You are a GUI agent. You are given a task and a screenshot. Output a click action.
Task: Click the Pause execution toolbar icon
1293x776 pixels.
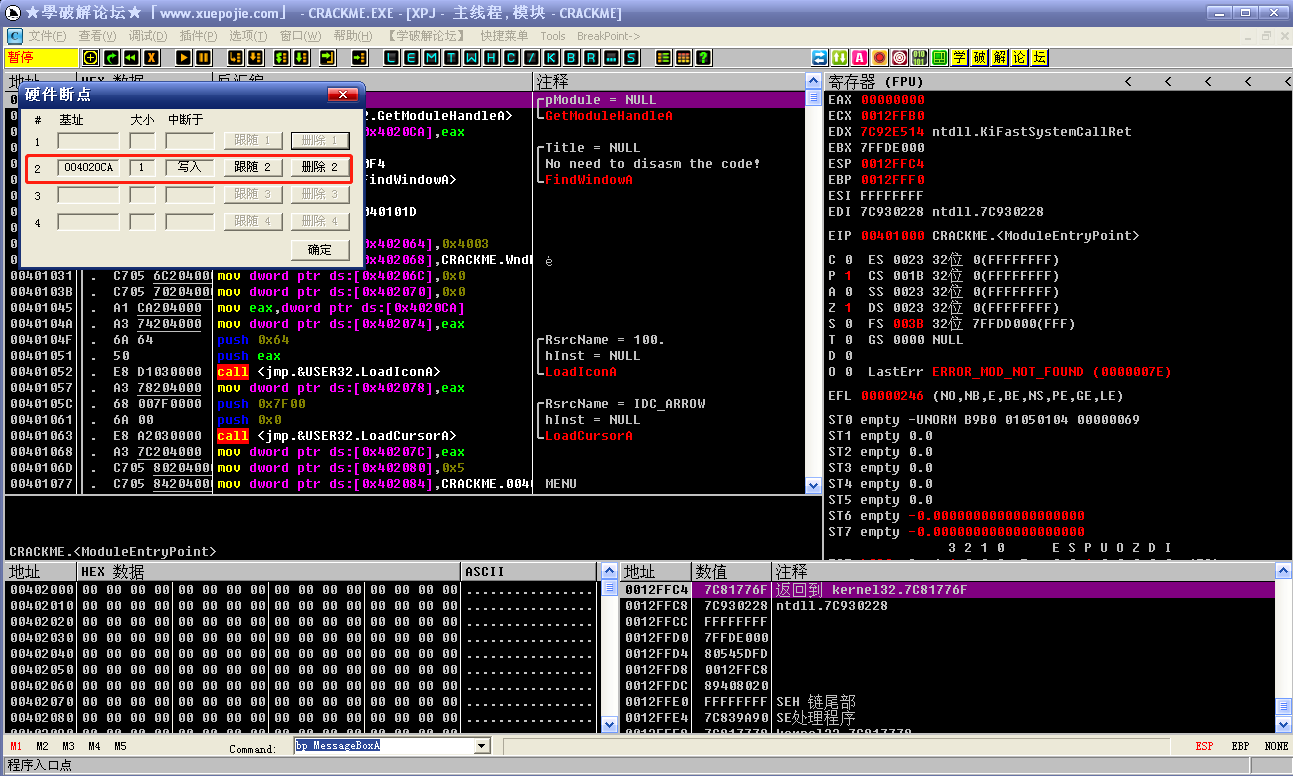tap(203, 58)
